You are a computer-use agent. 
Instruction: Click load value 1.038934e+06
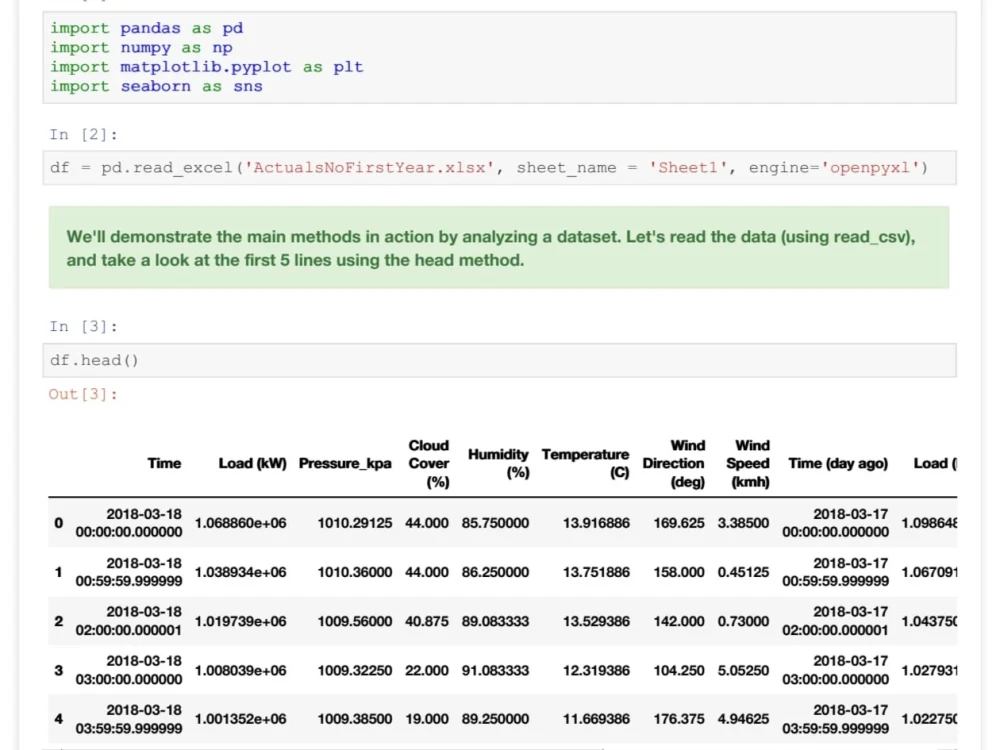[240, 572]
